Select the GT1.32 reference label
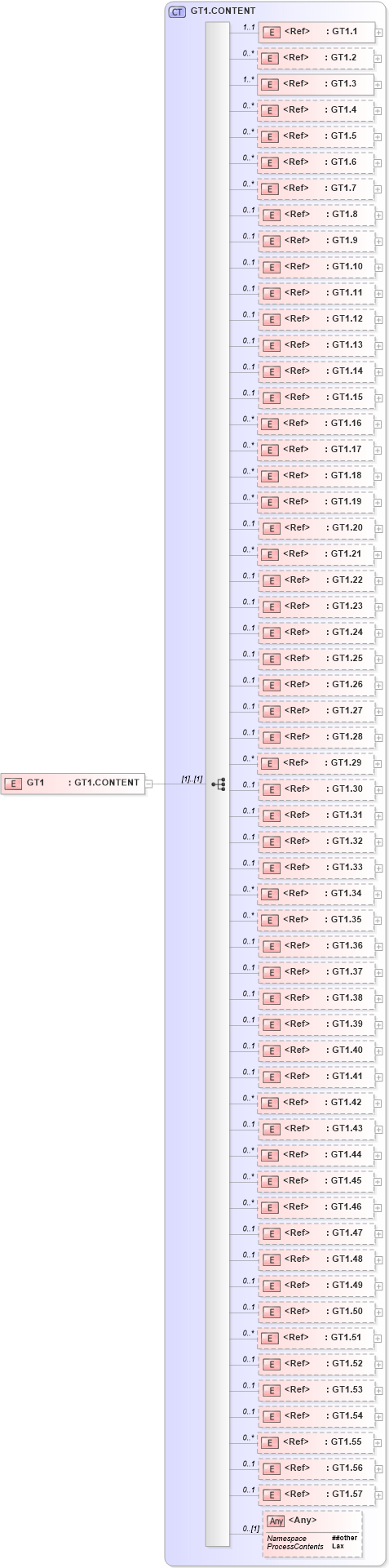The image size is (389, 1568). click(x=344, y=841)
